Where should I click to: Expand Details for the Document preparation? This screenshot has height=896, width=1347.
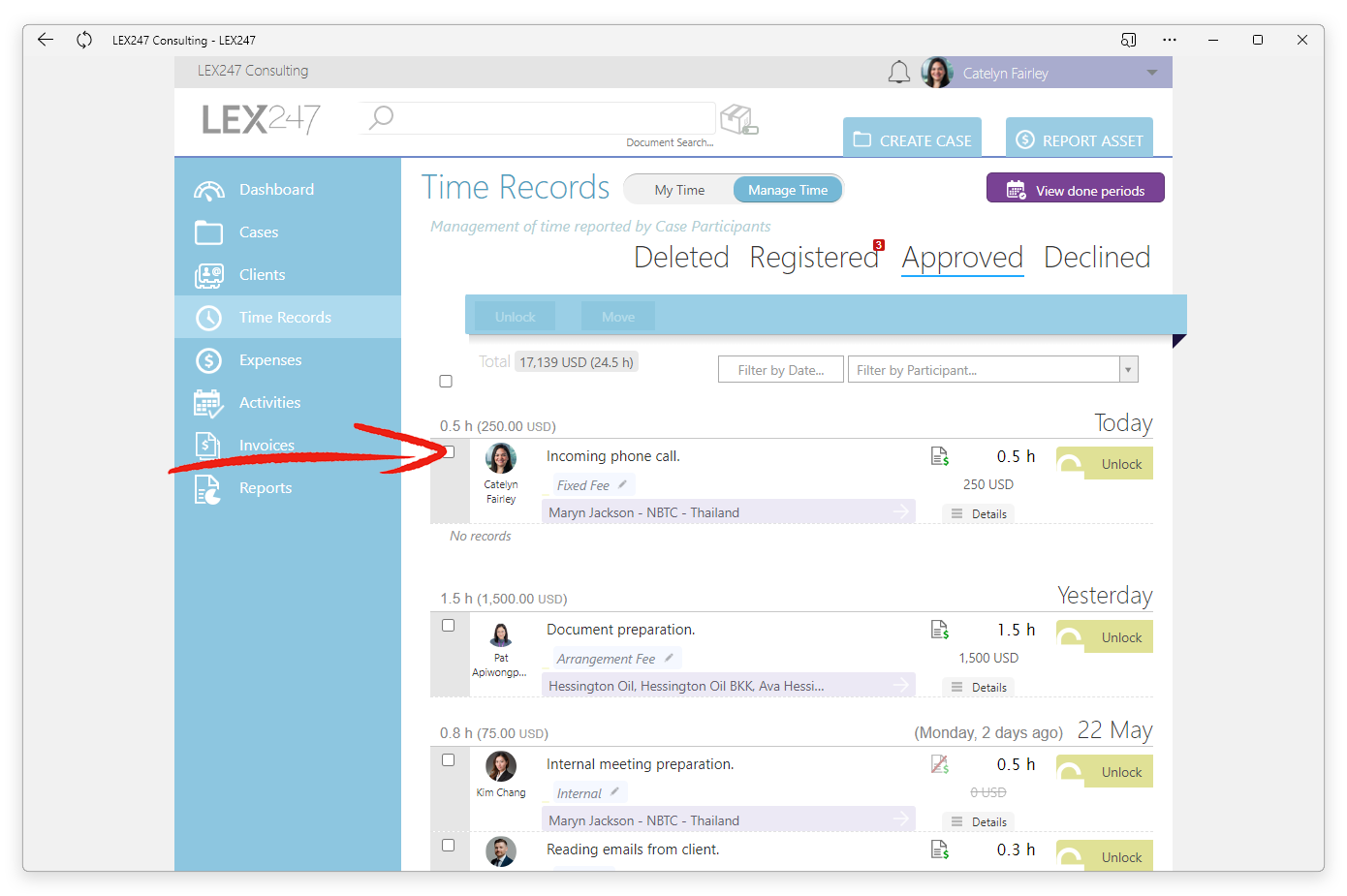[x=979, y=688]
